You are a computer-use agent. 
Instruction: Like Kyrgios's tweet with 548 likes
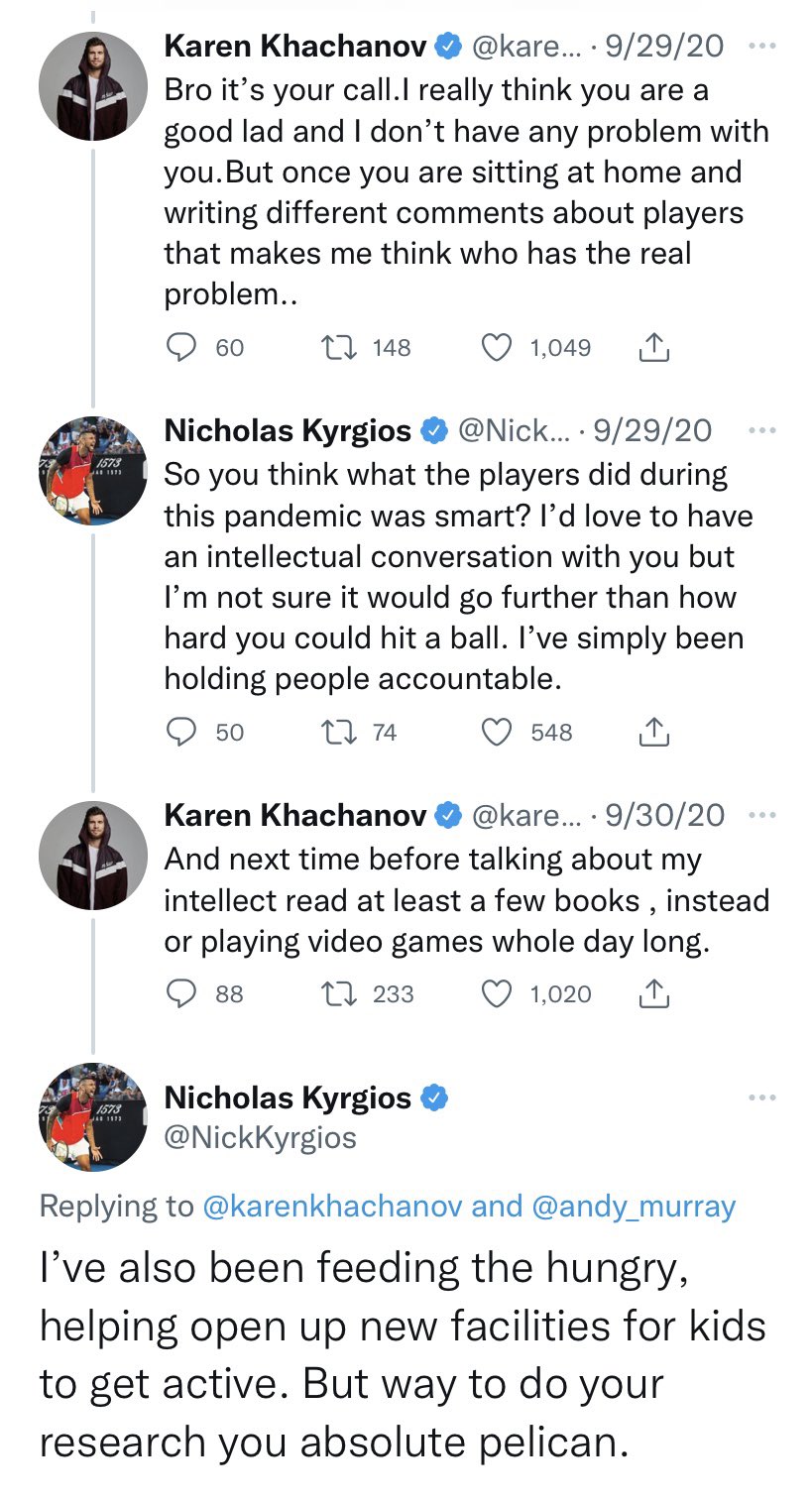point(497,732)
